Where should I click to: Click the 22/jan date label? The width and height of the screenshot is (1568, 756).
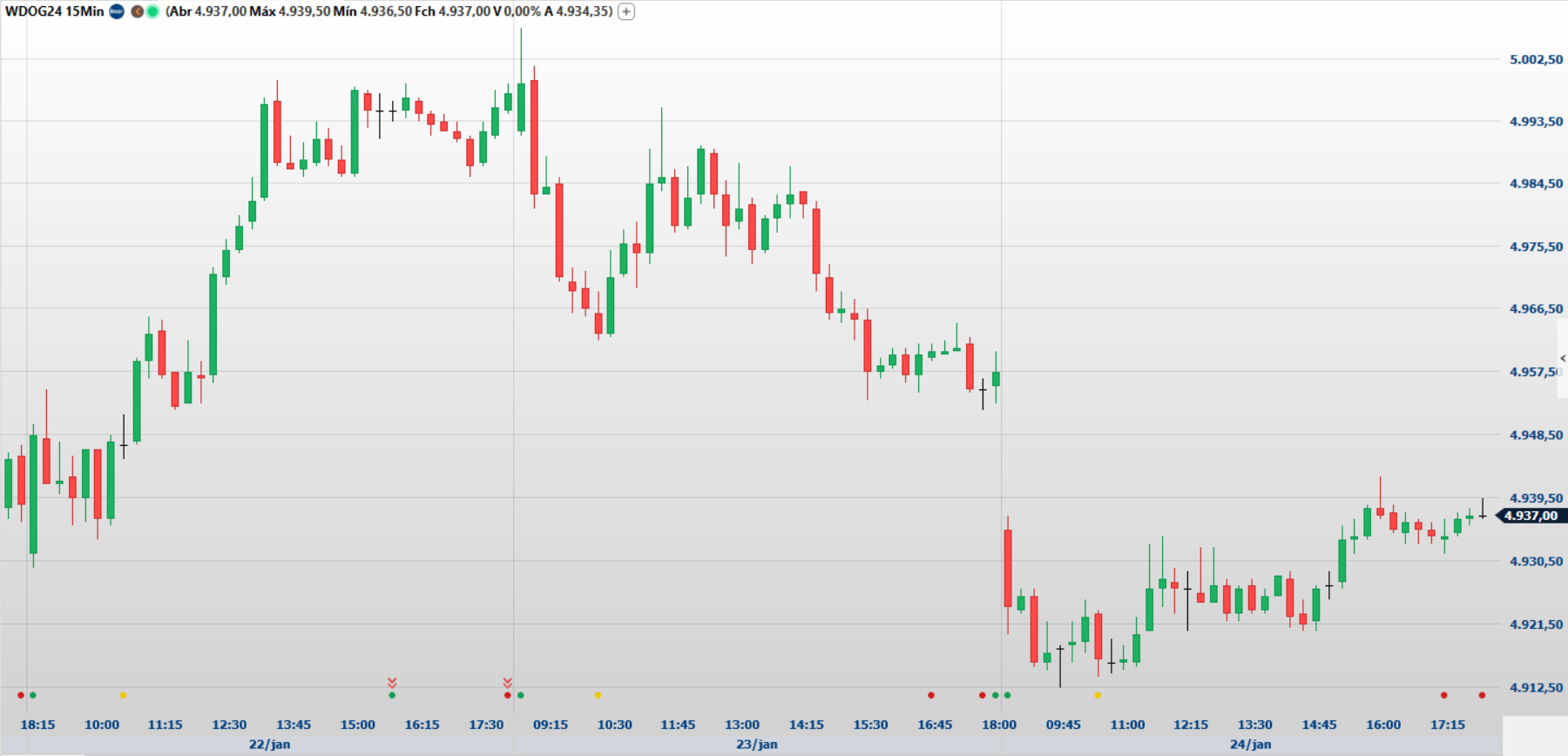pos(269,744)
